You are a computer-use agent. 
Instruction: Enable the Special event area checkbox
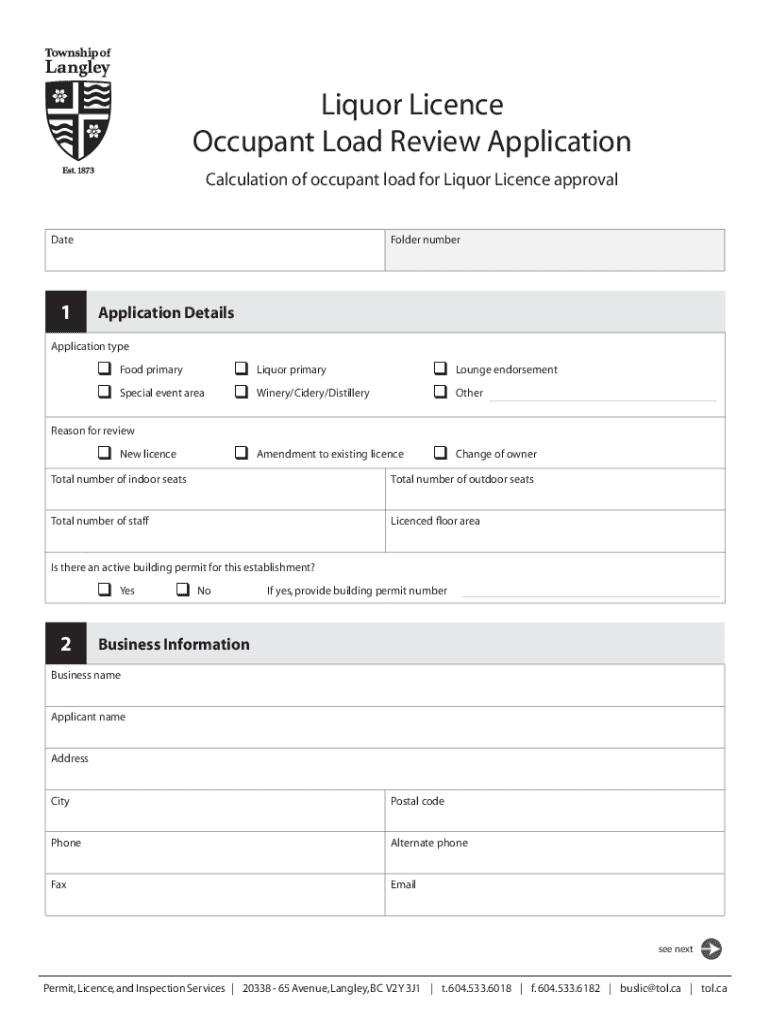point(104,392)
